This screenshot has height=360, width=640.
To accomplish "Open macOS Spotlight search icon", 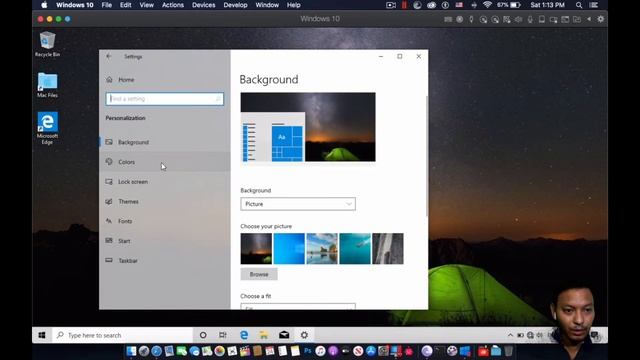I will [x=579, y=5].
